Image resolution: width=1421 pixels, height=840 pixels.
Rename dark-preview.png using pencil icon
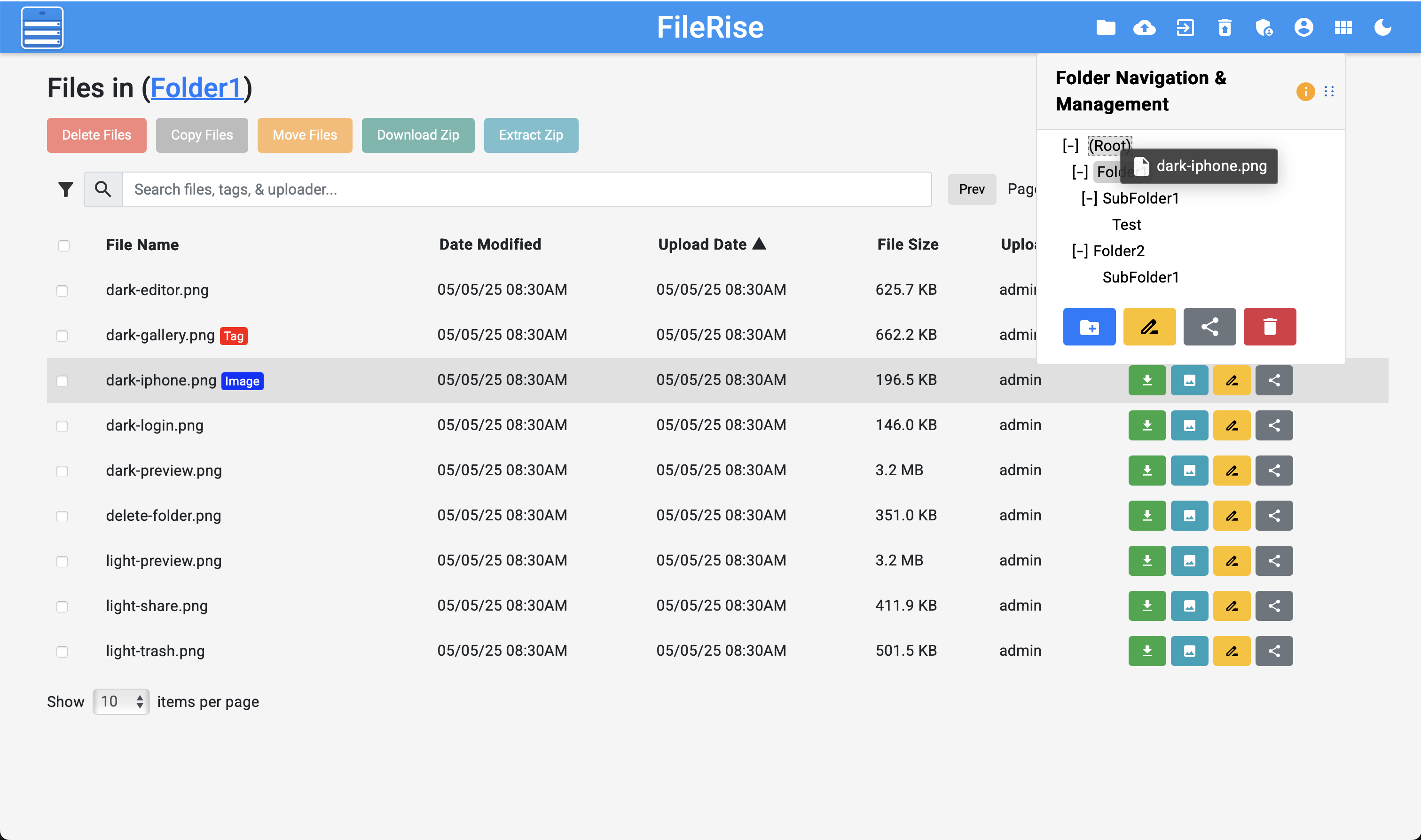[1232, 471]
